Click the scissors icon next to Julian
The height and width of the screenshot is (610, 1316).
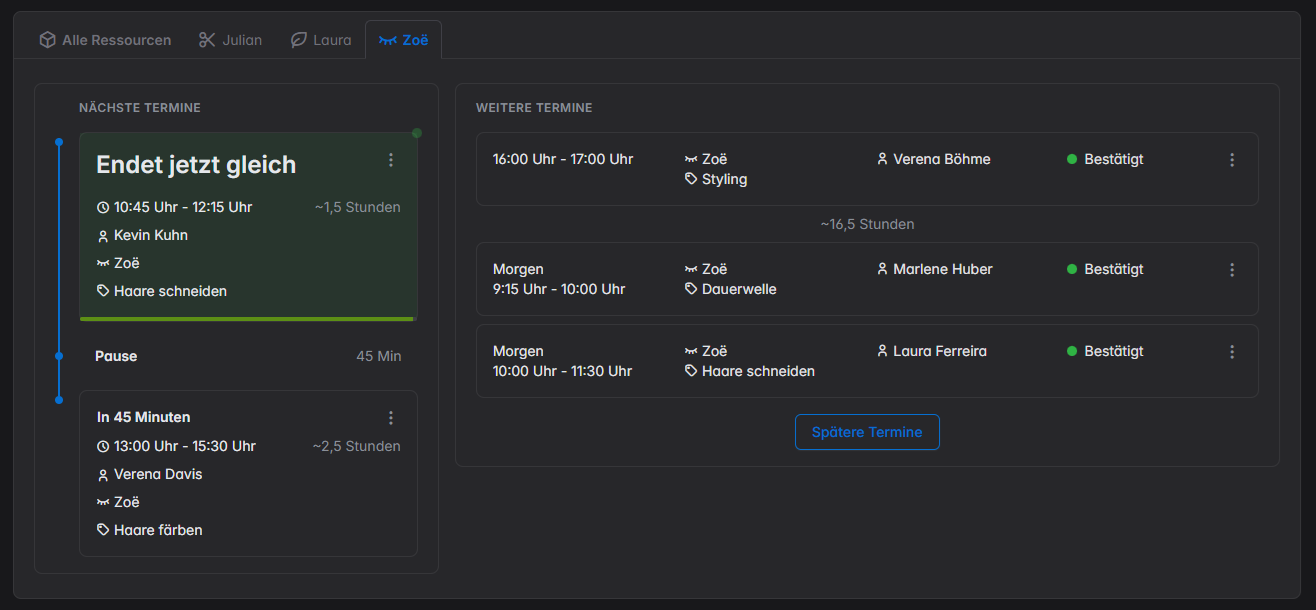(x=207, y=40)
